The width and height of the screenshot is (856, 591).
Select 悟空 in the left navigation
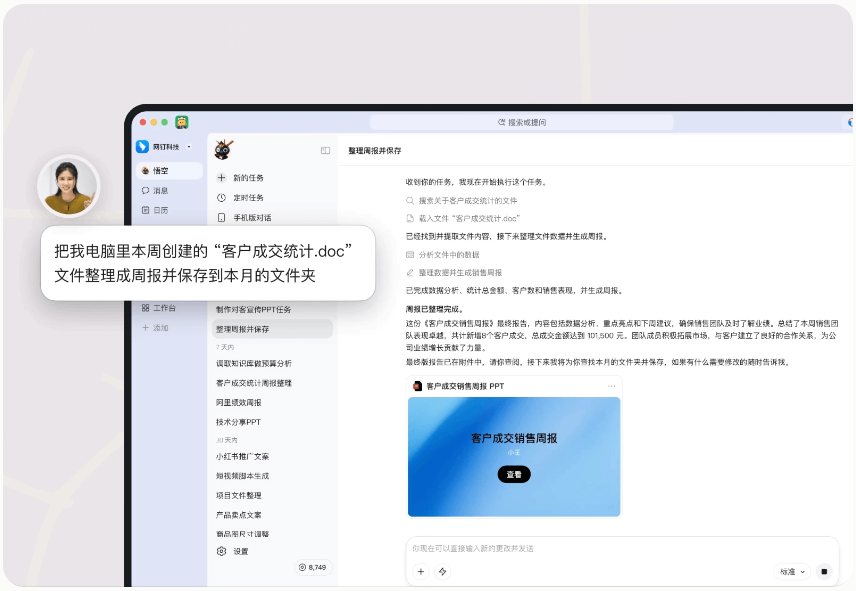pyautogui.click(x=169, y=171)
